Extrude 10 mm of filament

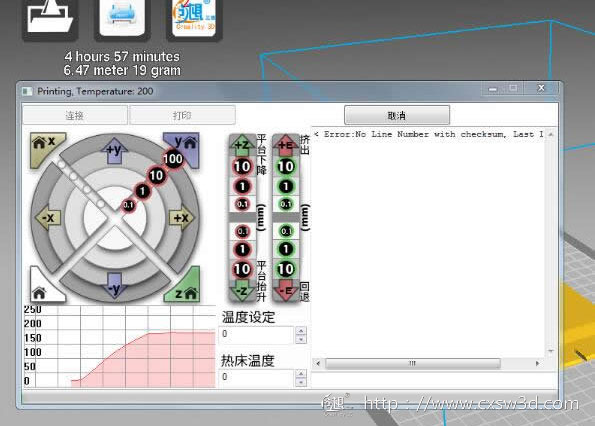(286, 167)
